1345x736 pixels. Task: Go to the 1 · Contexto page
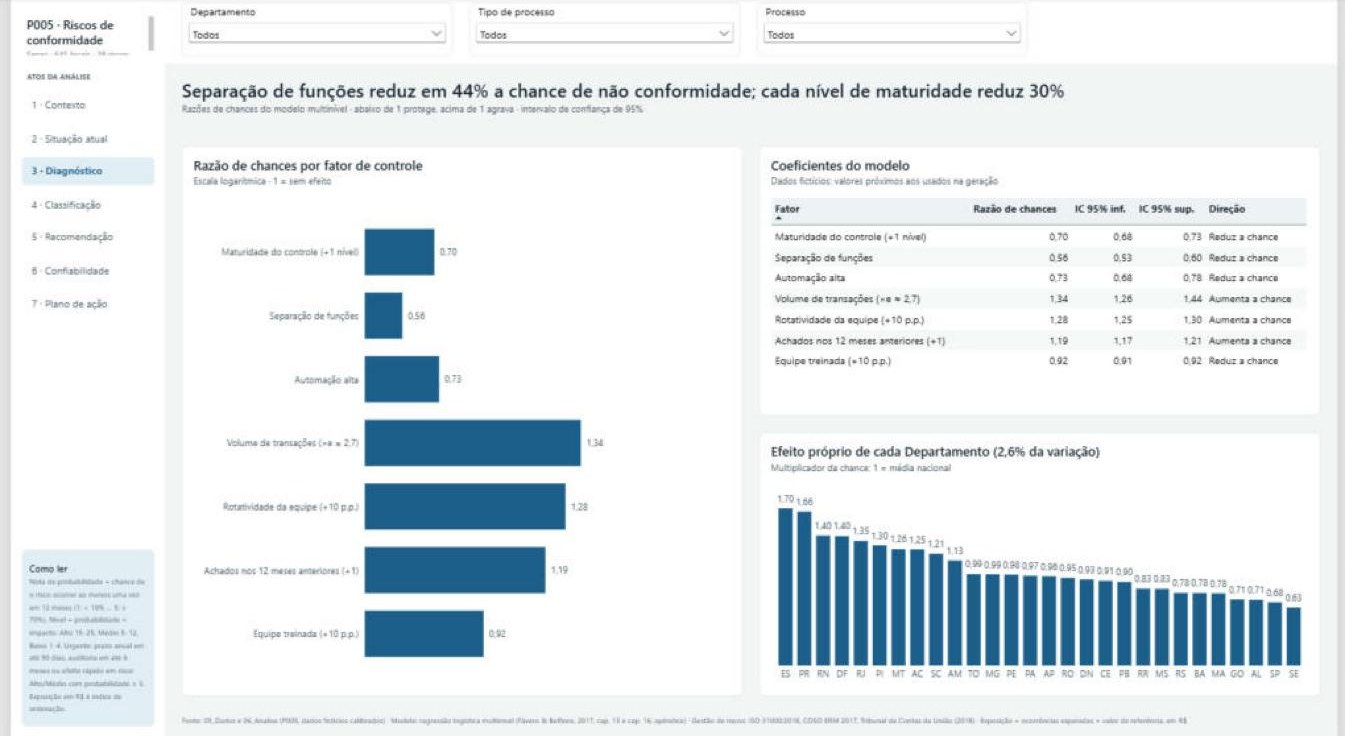pos(88,105)
